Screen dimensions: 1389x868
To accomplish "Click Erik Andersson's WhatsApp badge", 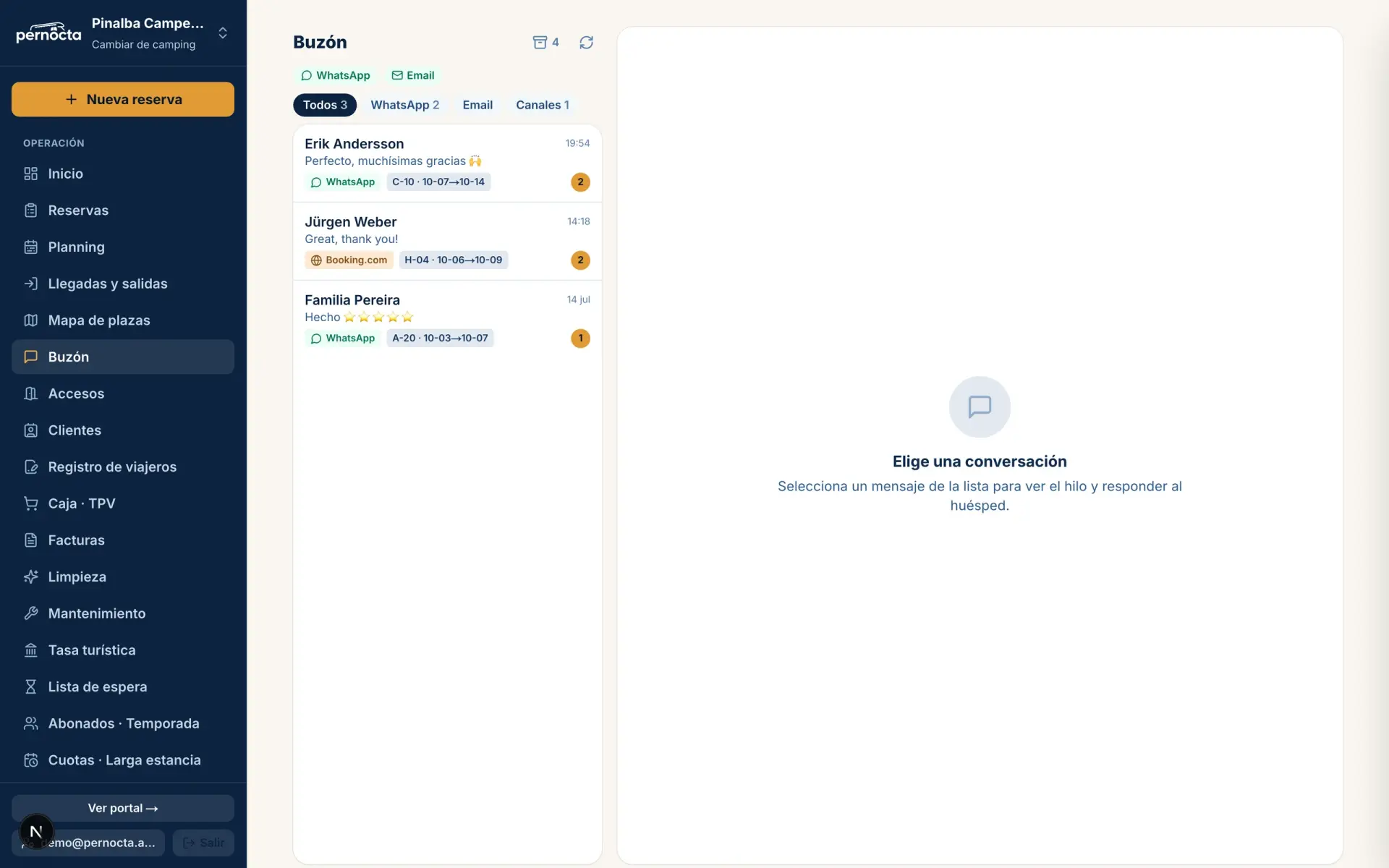I will point(343,182).
